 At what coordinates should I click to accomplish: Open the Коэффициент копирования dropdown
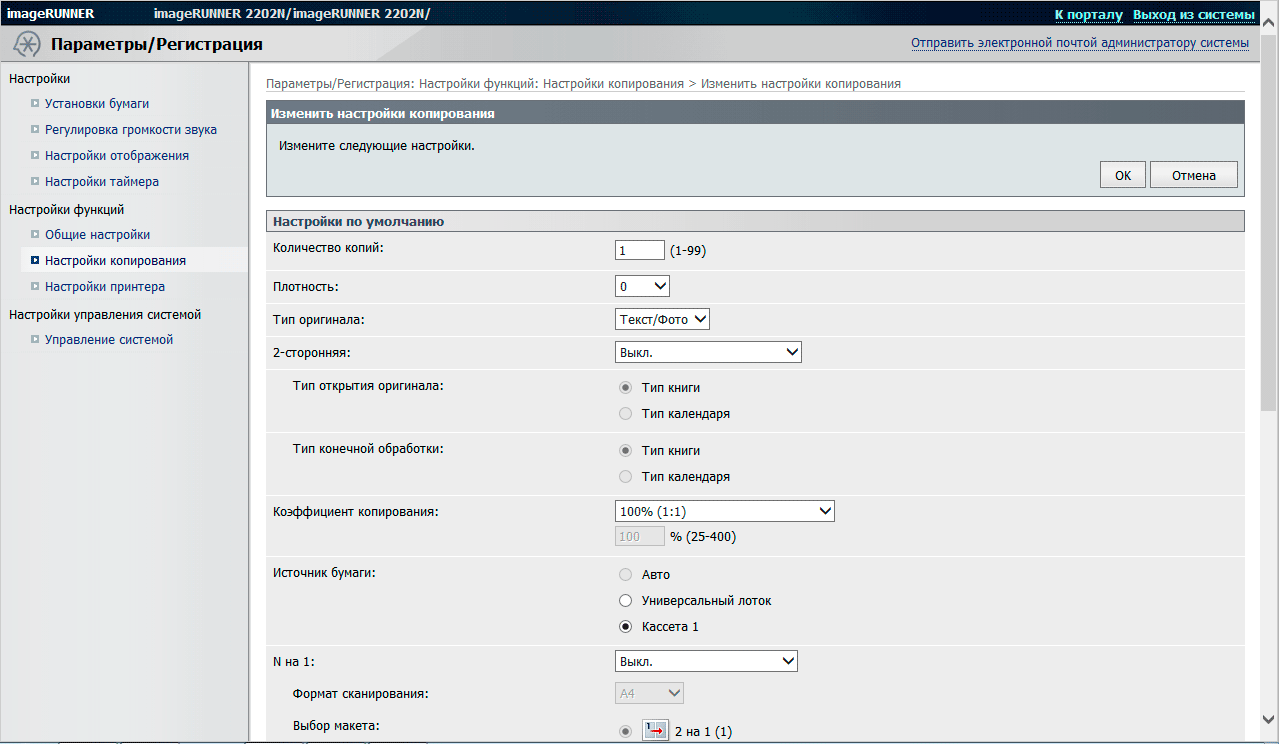point(725,511)
